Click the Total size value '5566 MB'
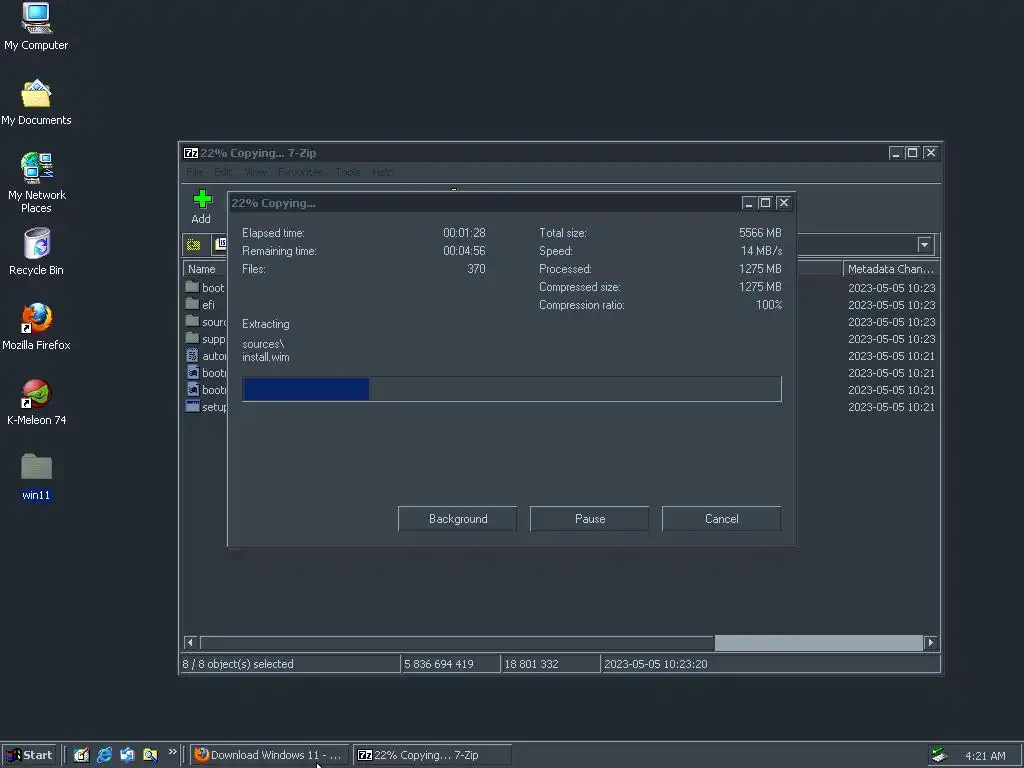Image resolution: width=1024 pixels, height=768 pixels. [x=760, y=232]
